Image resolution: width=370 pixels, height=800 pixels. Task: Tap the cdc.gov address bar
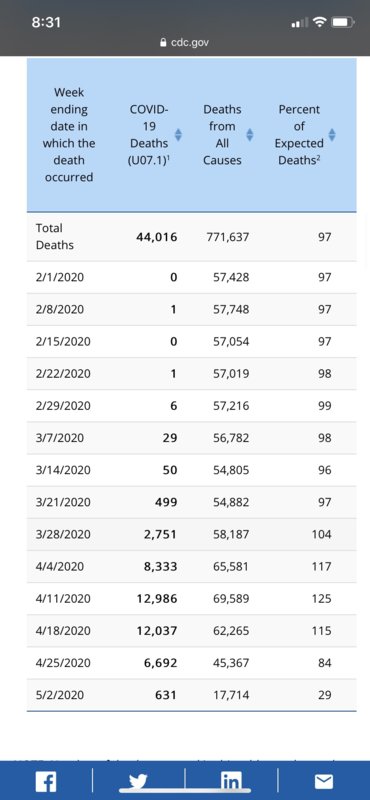point(185,43)
